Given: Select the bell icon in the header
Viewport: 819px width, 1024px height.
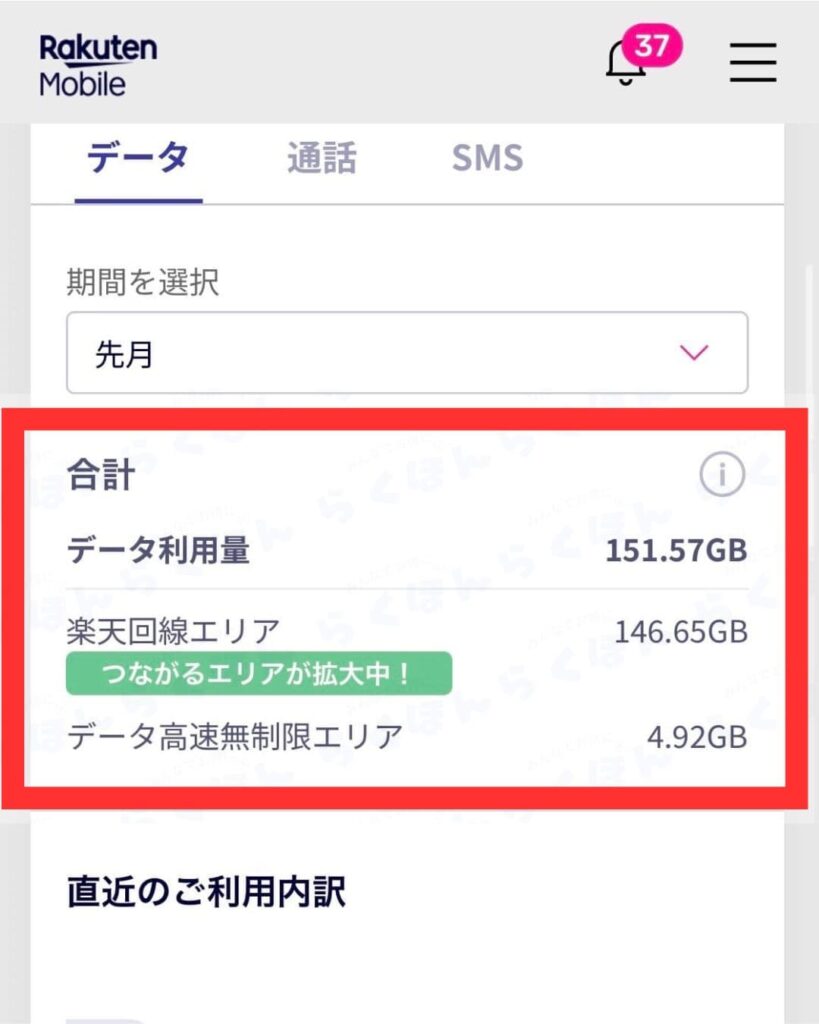Looking at the screenshot, I should (625, 62).
